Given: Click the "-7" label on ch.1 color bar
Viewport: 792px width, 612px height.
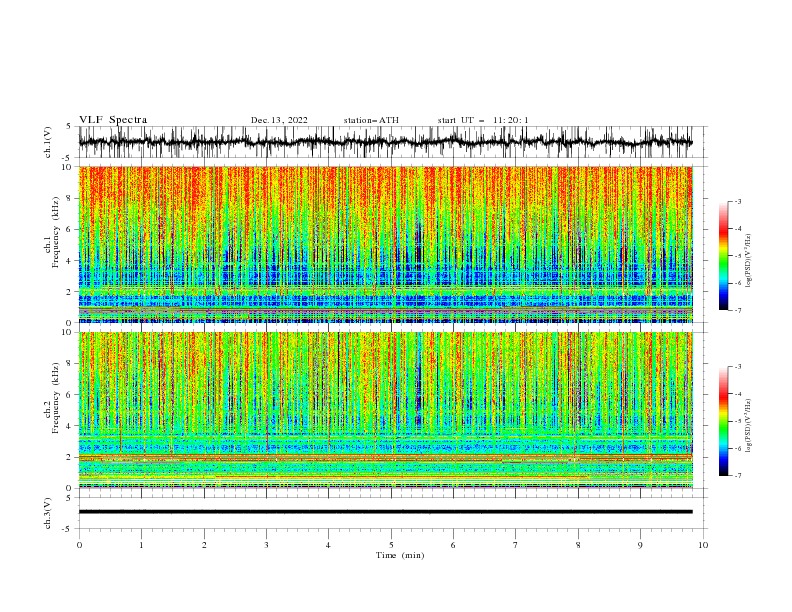Looking at the screenshot, I should (737, 310).
